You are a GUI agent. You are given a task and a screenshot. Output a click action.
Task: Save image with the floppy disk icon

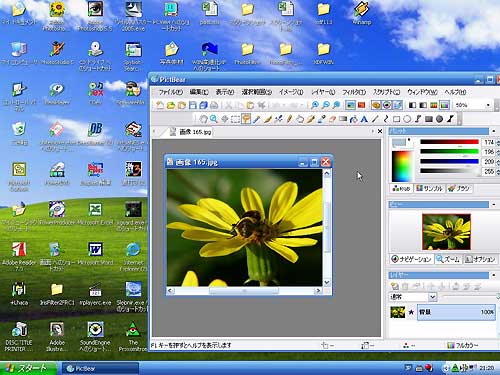[x=192, y=105]
